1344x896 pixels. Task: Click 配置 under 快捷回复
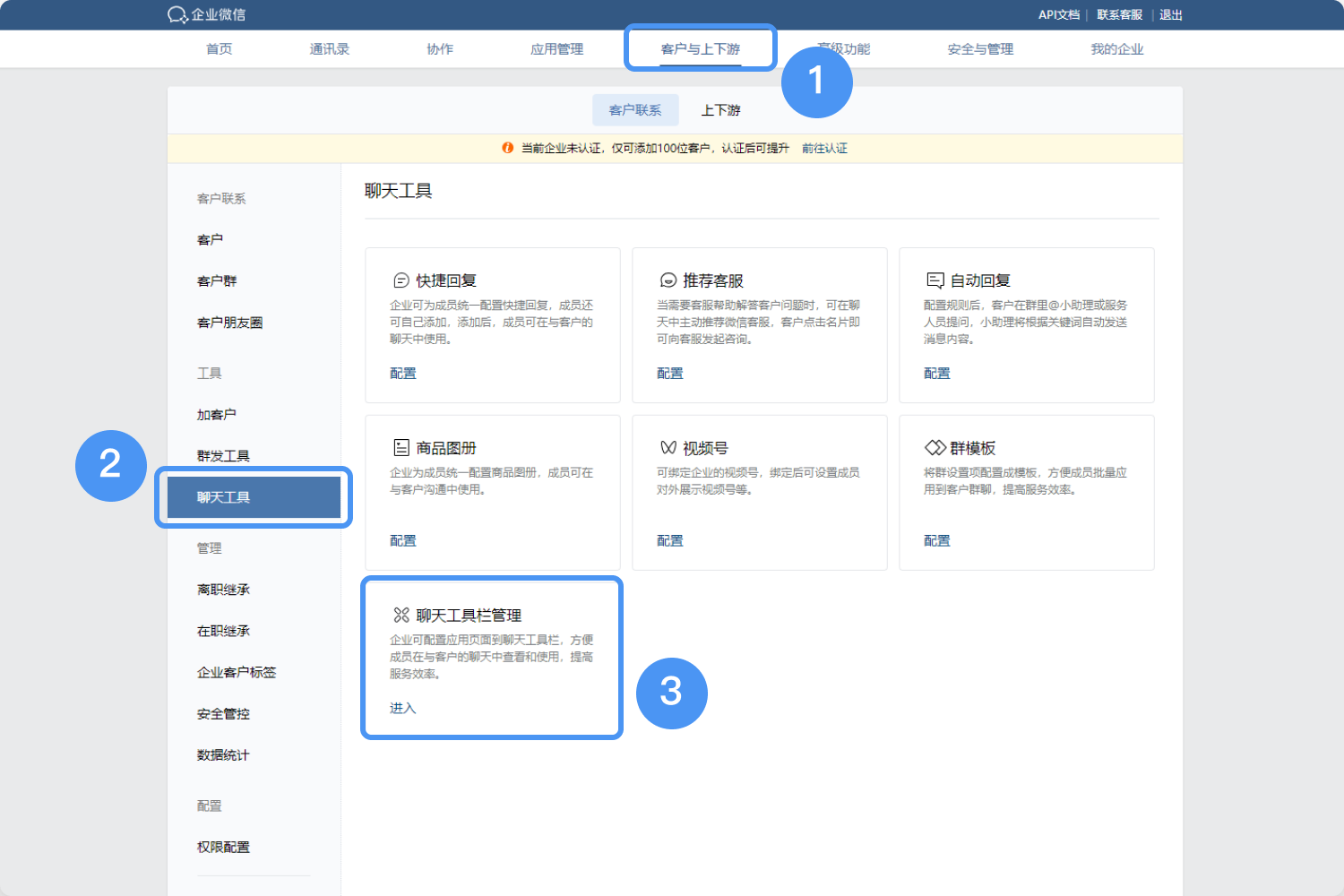tap(403, 374)
